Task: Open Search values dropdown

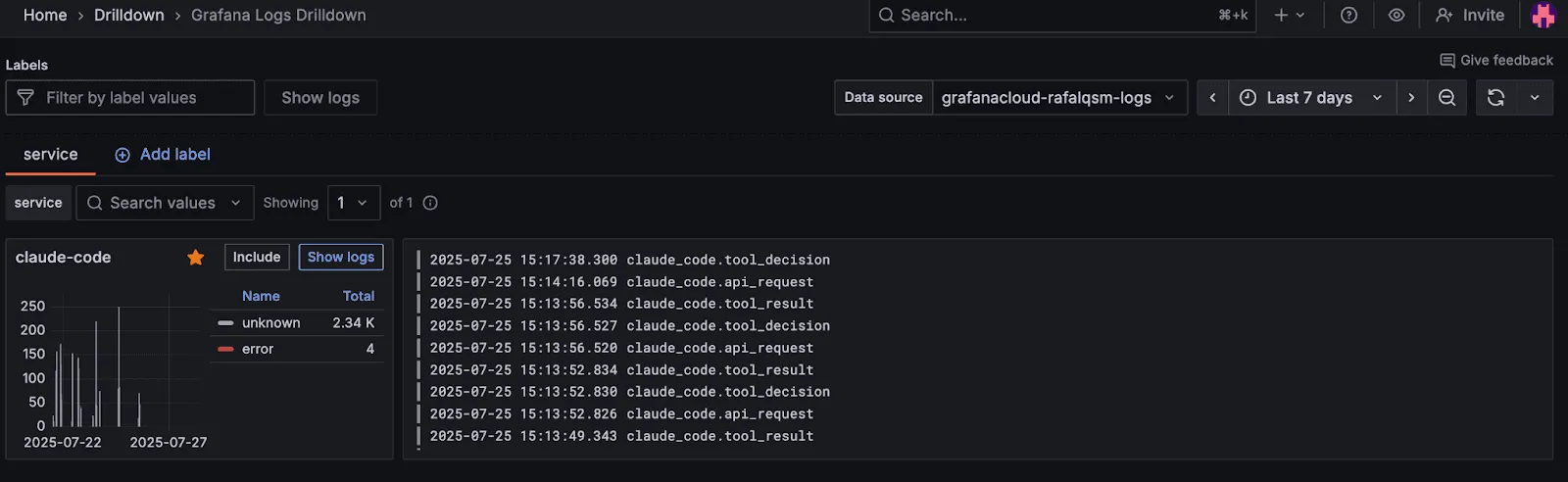Action: point(165,202)
